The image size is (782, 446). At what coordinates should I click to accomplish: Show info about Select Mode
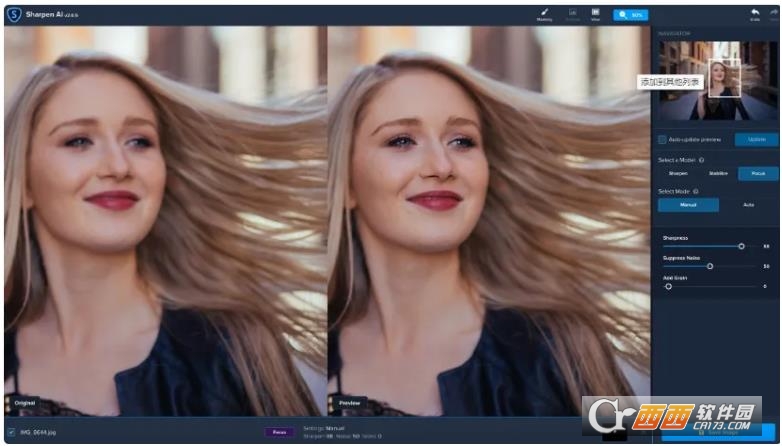695,192
